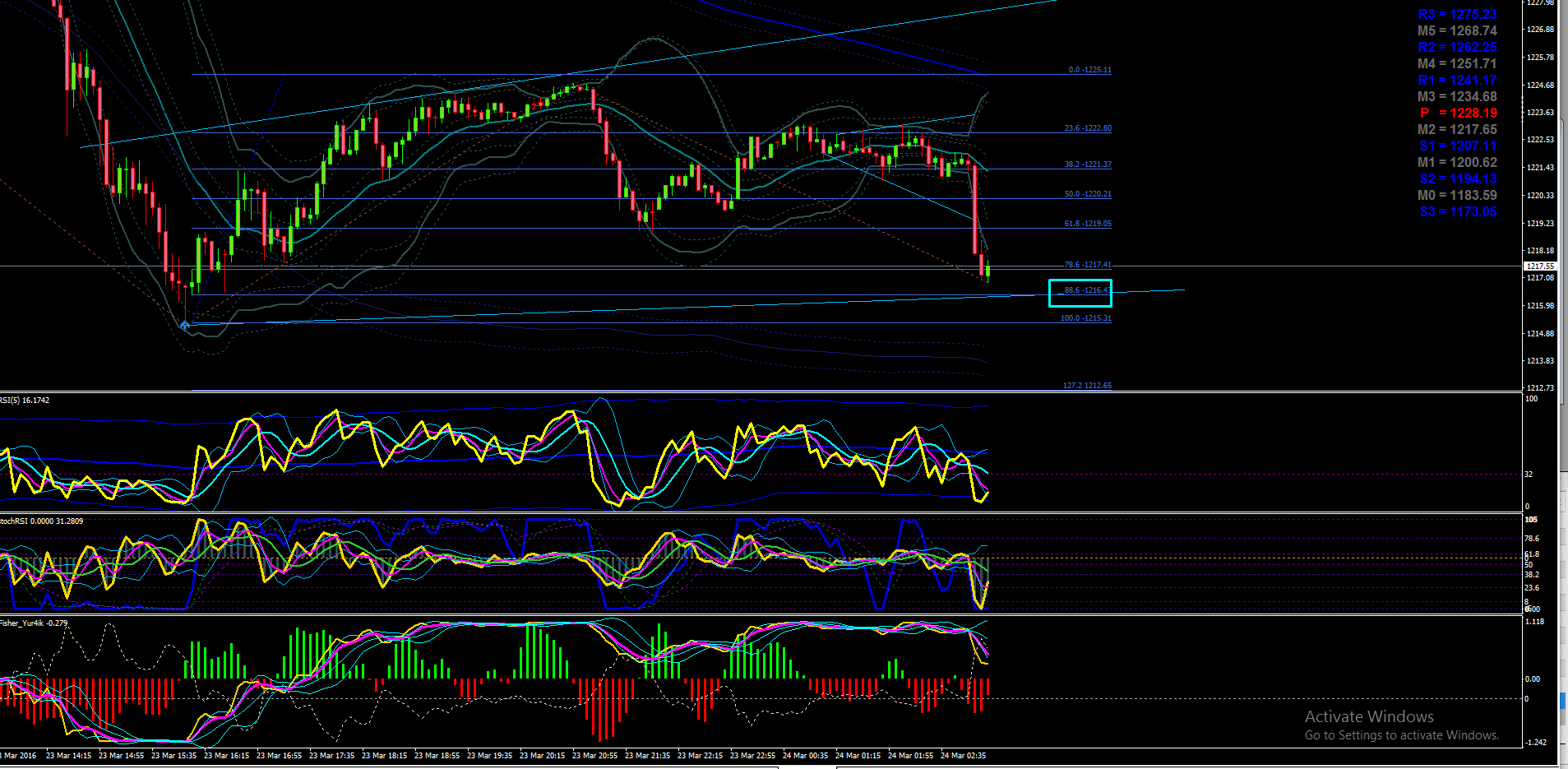Click the 23 Mar 15:35 time label

point(173,756)
